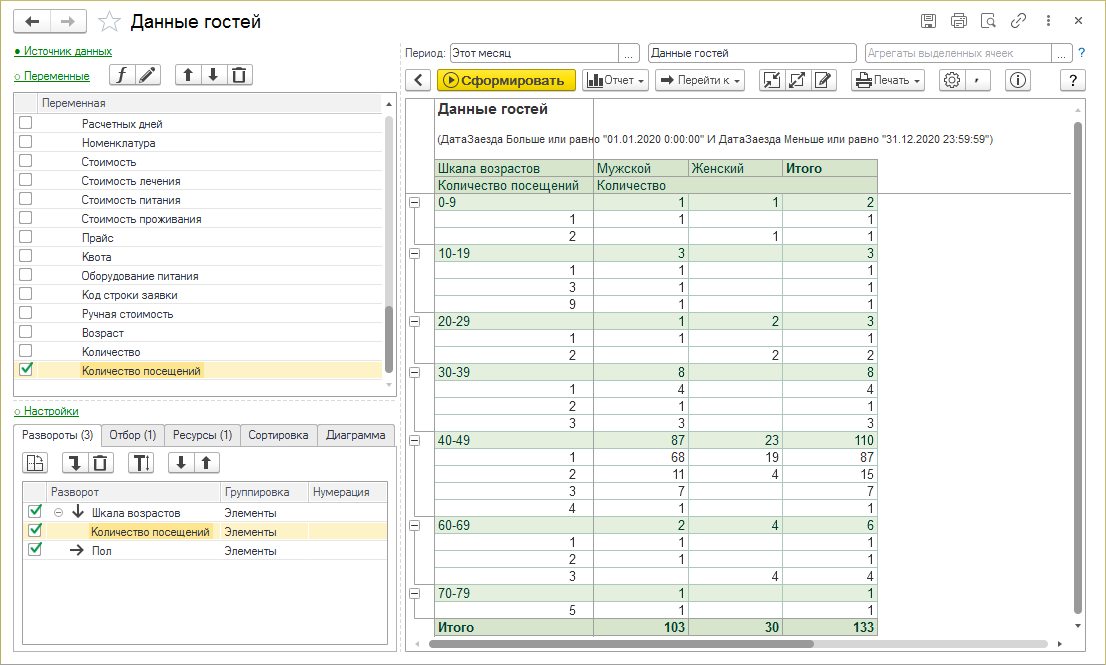Click the trash icon in variables toolbar

pos(238,75)
